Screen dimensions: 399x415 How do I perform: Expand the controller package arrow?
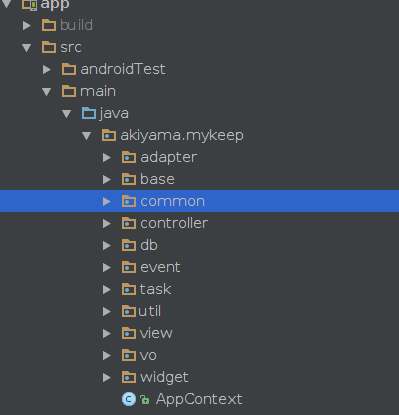pyautogui.click(x=107, y=223)
